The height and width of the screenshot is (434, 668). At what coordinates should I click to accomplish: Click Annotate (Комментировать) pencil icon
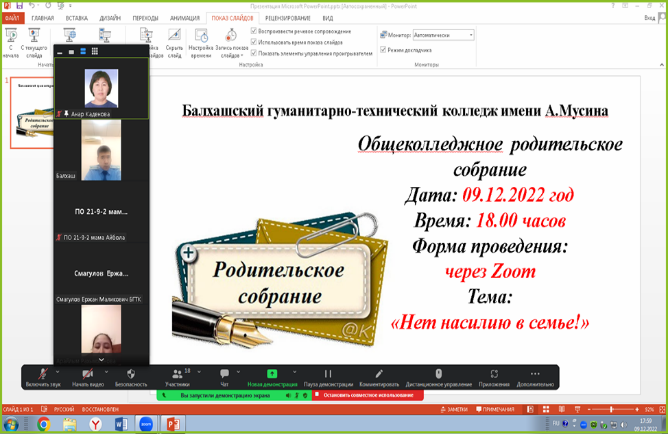click(379, 374)
